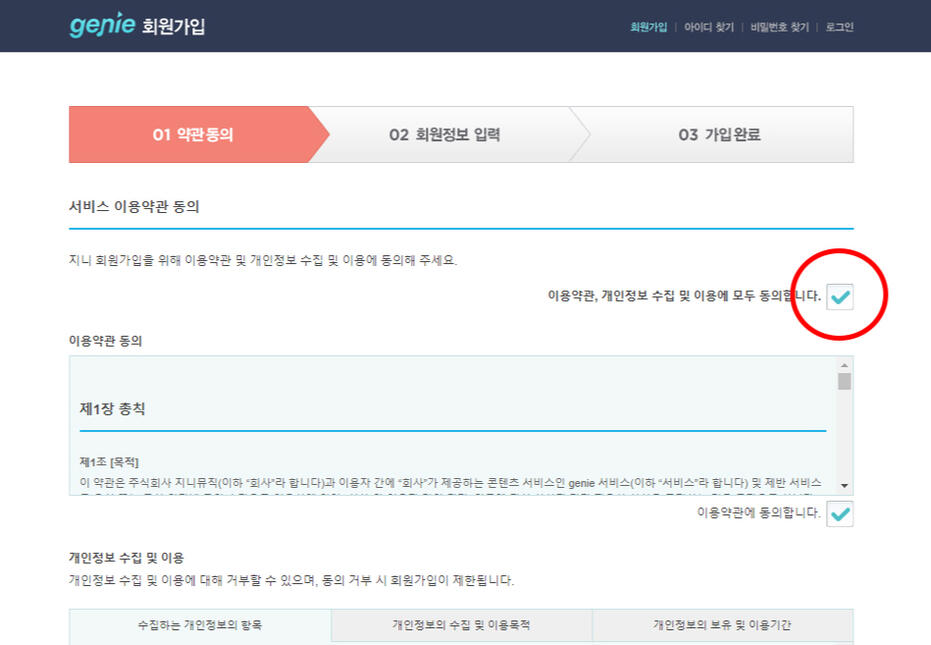Open the 회원가입 link in top navigation
Image resolution: width=931 pixels, height=645 pixels.
coord(648,27)
